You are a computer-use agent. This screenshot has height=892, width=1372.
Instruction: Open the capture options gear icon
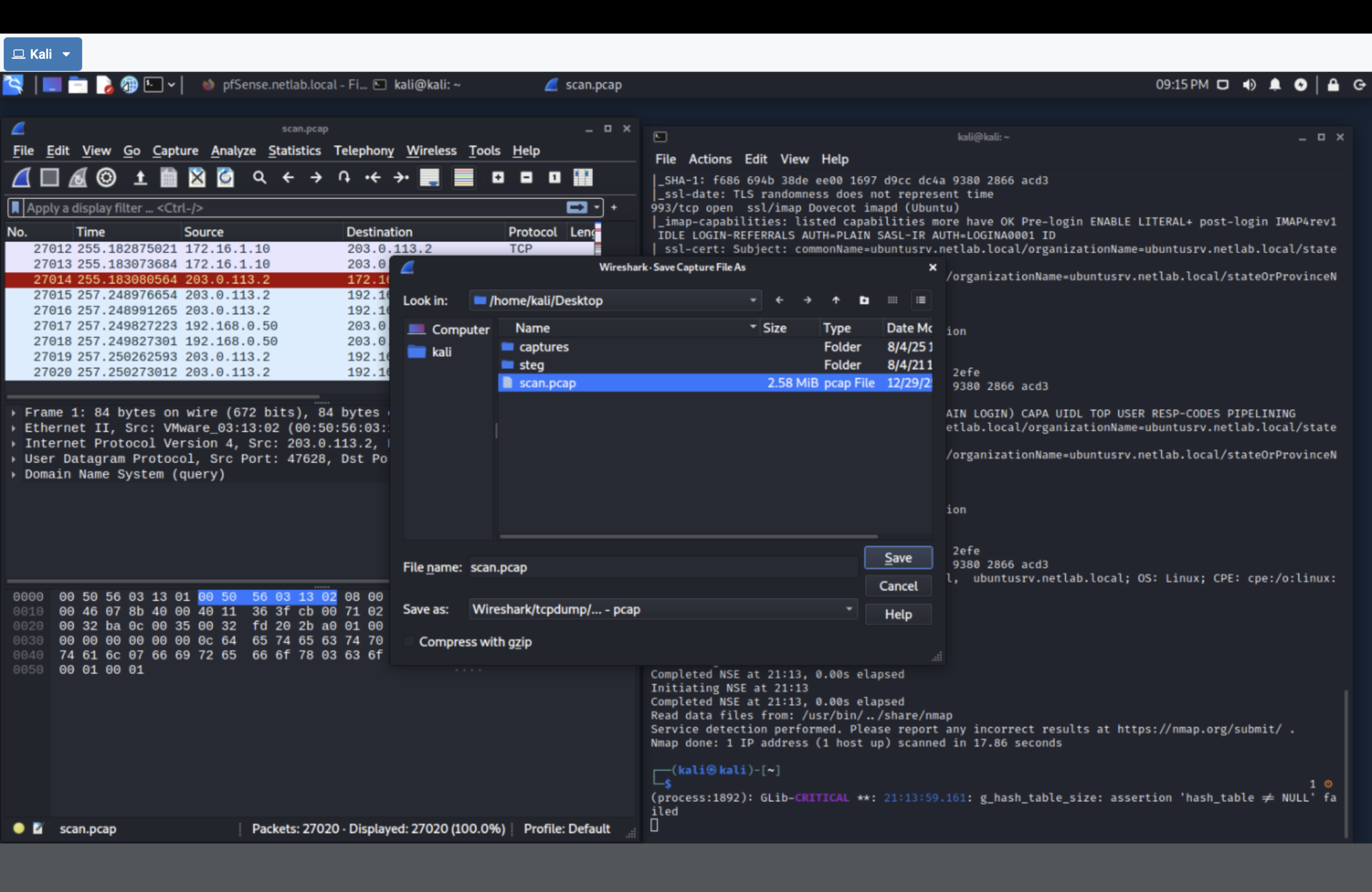click(x=107, y=177)
